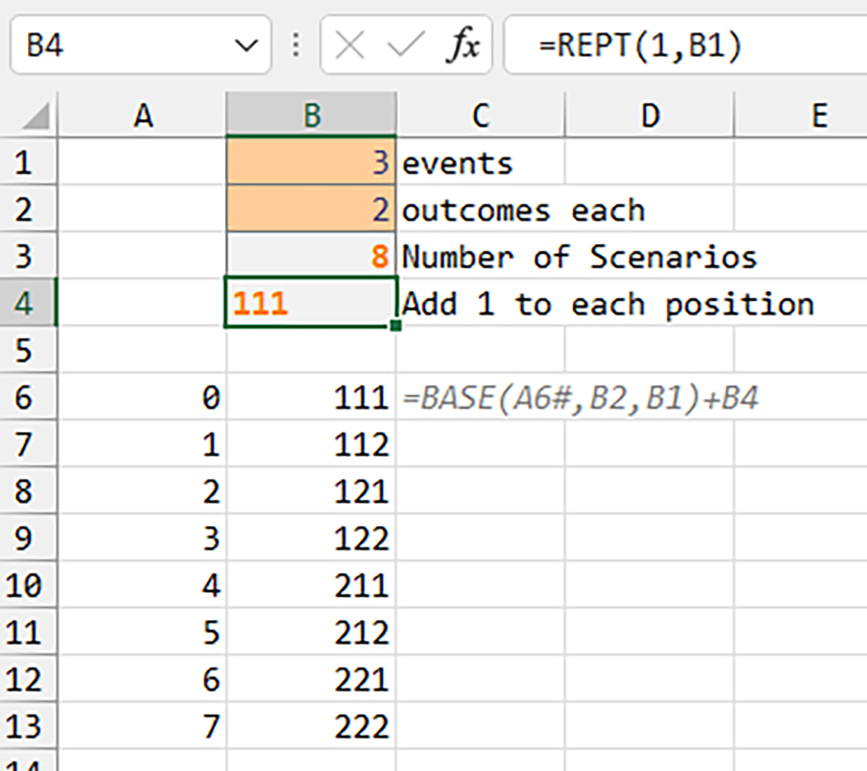The height and width of the screenshot is (771, 867).
Task: Select cell A6 containing 0
Action: click(x=144, y=397)
